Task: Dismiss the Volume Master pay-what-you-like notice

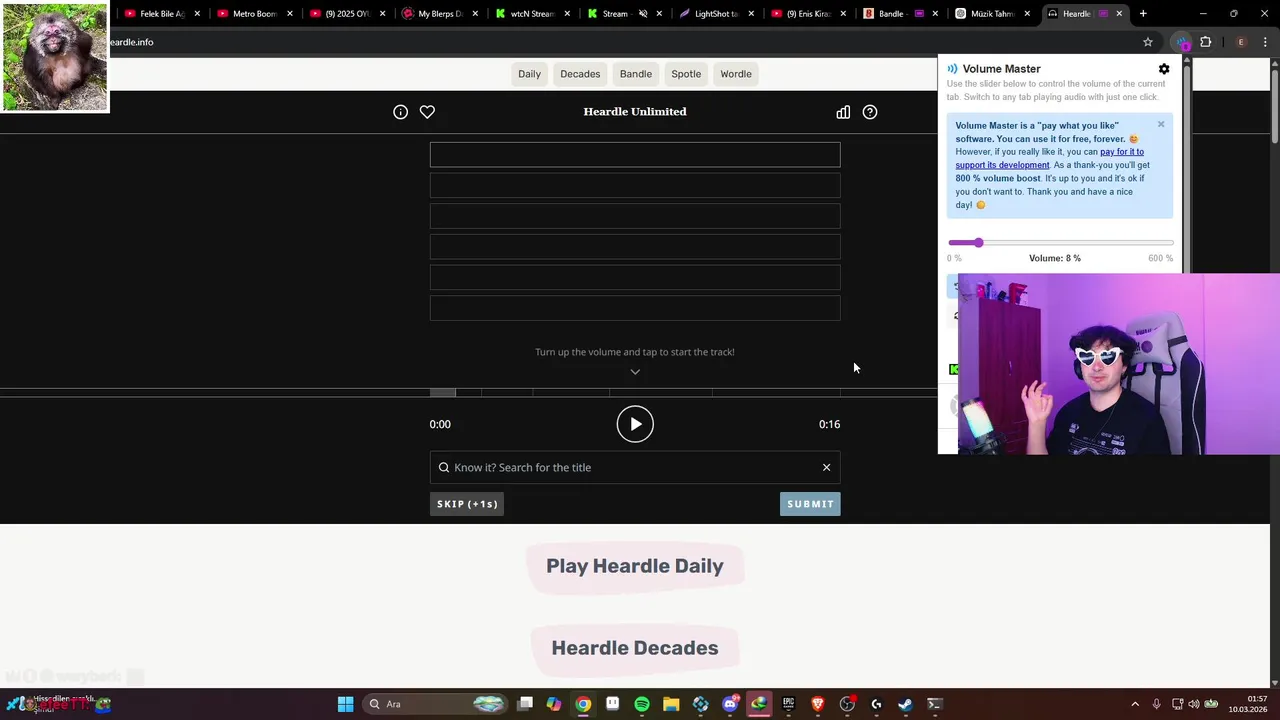Action: (1161, 124)
